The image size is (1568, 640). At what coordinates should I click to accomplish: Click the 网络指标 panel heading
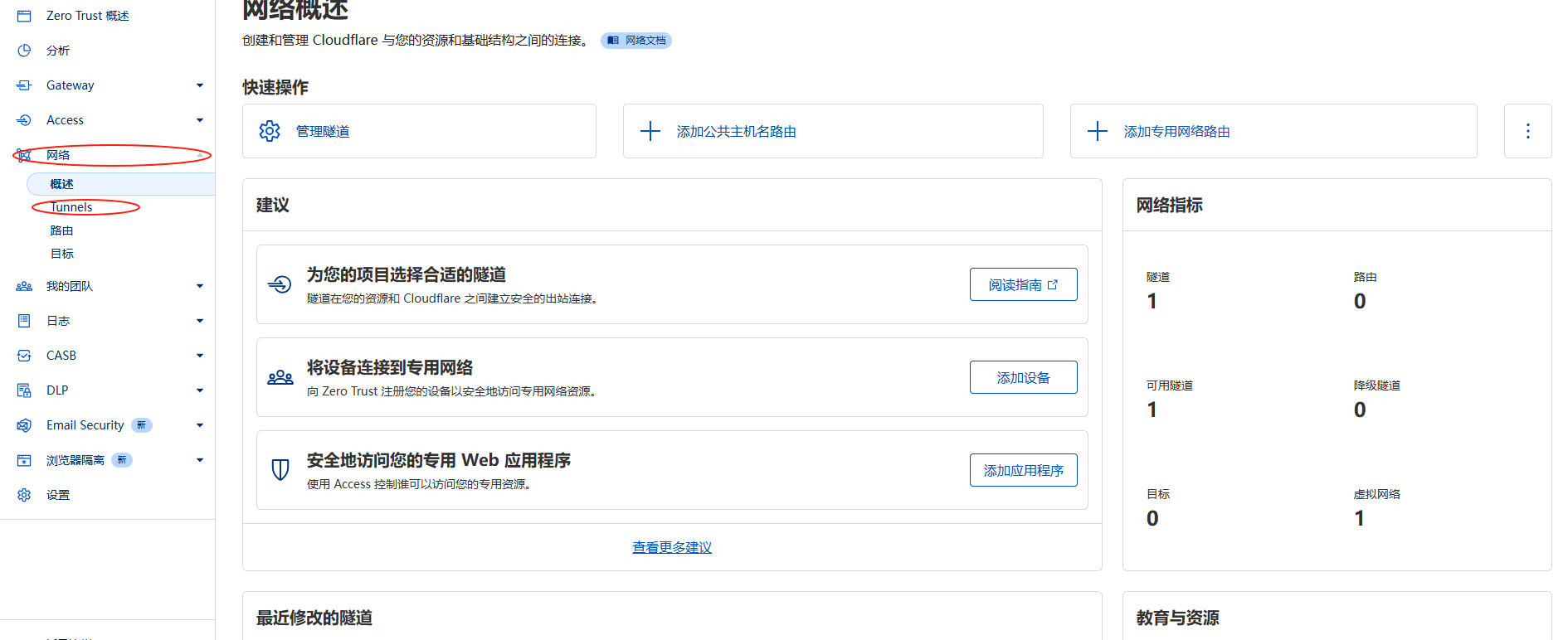tap(1170, 205)
